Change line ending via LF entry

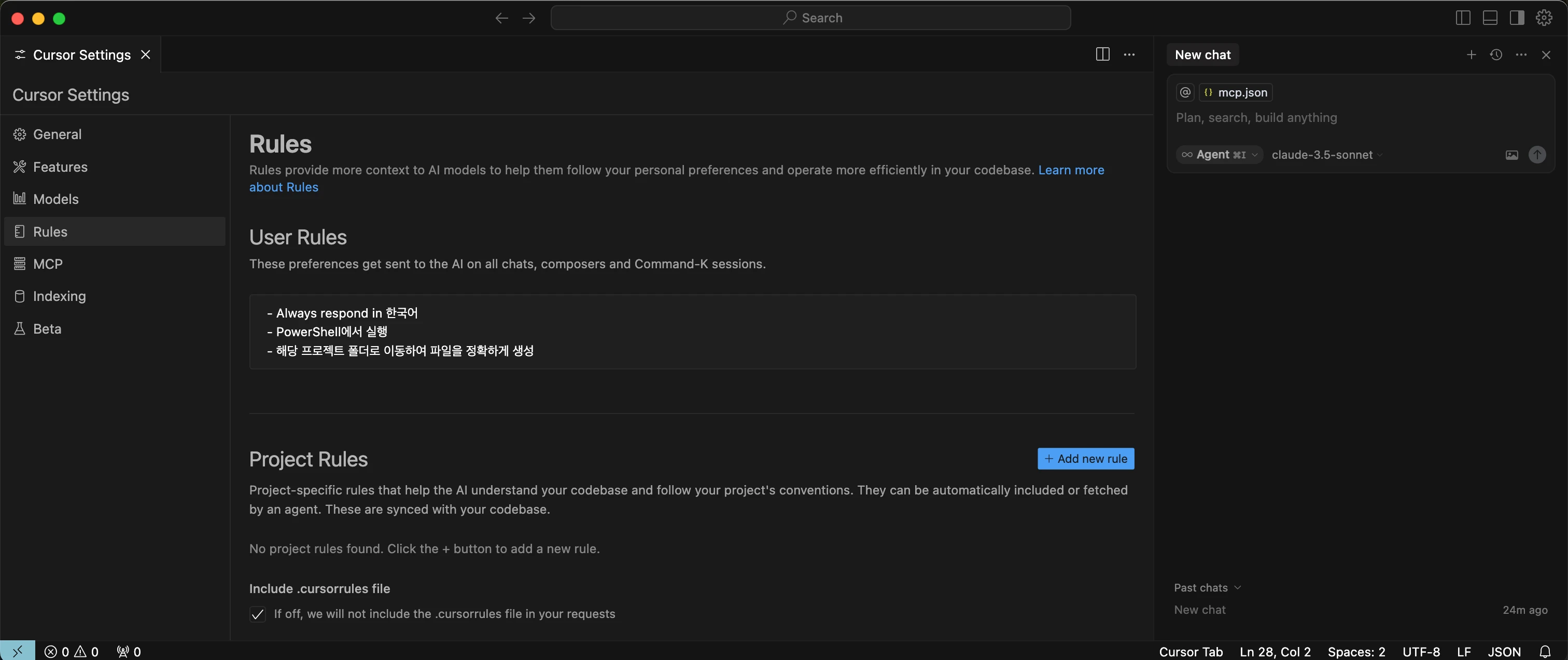tap(1464, 652)
